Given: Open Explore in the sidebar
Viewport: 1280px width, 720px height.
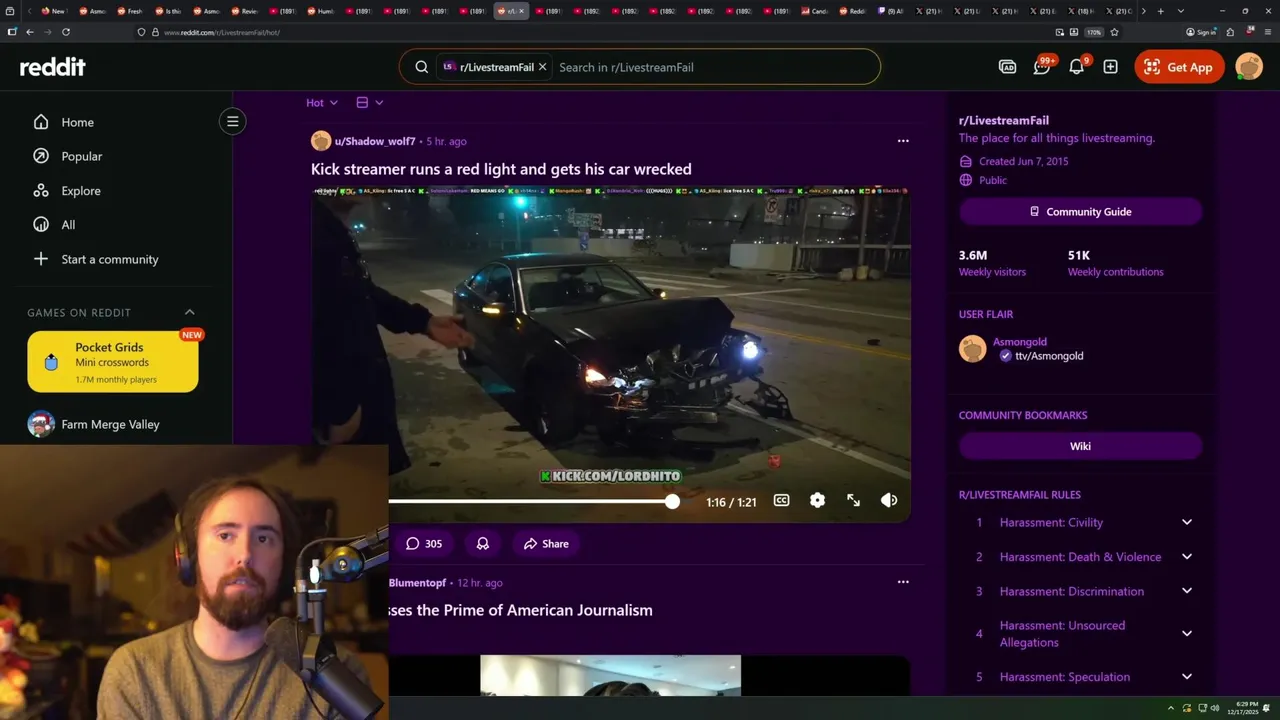Looking at the screenshot, I should (x=80, y=191).
